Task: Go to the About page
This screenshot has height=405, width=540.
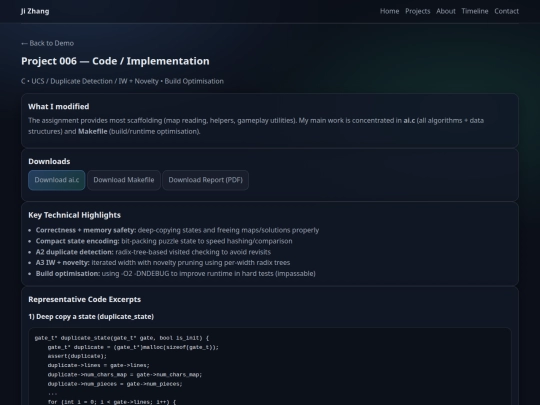Action: [x=446, y=11]
